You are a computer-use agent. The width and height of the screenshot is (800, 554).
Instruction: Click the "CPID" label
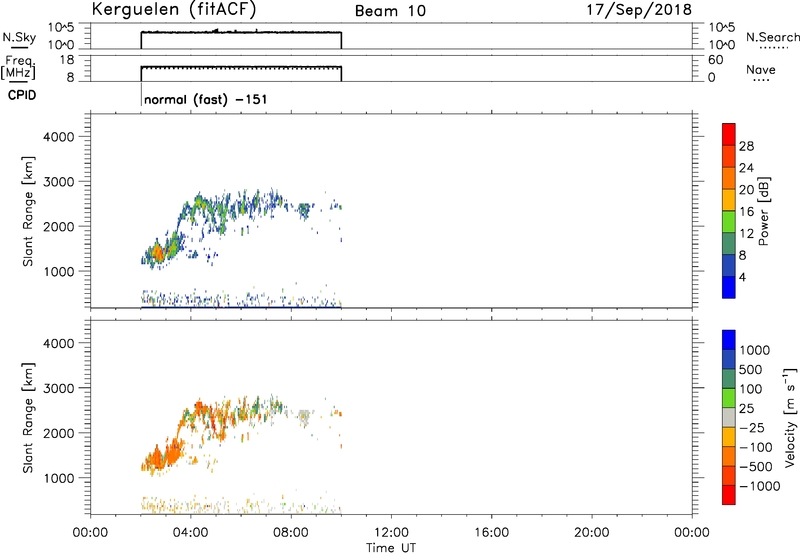[x=22, y=95]
